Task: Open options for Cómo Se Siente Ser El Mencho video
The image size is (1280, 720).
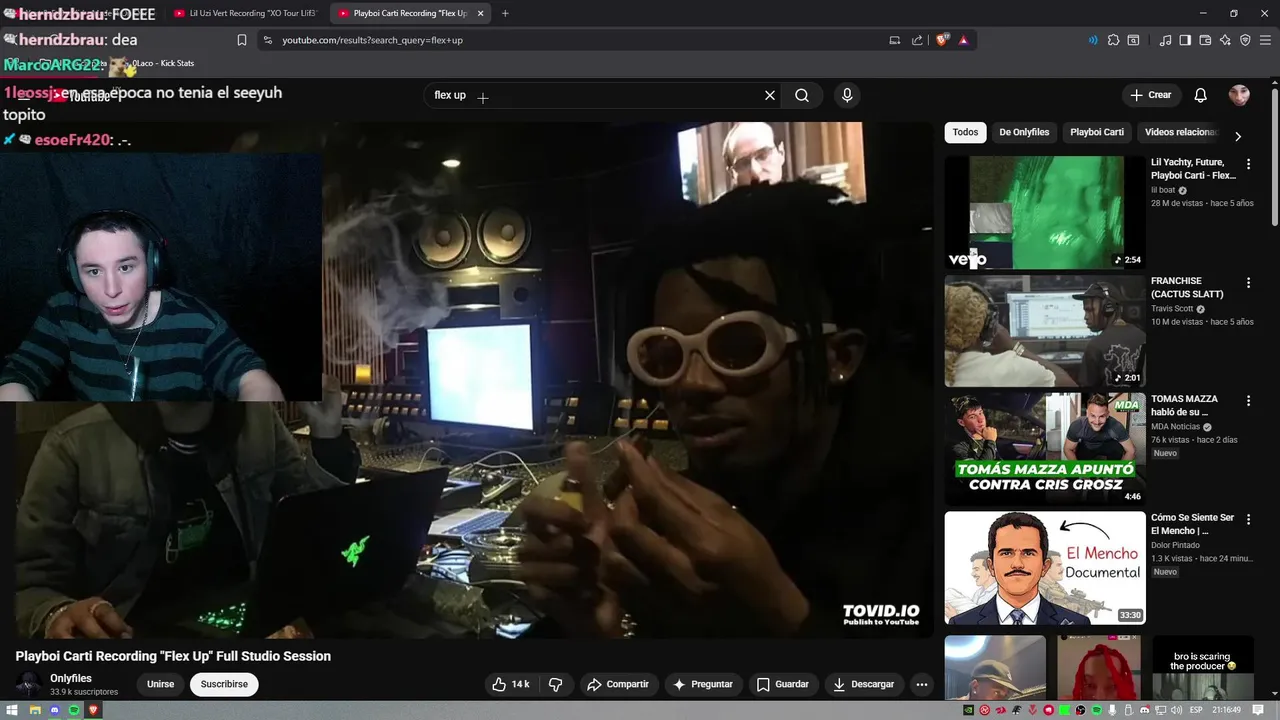Action: click(x=1248, y=520)
